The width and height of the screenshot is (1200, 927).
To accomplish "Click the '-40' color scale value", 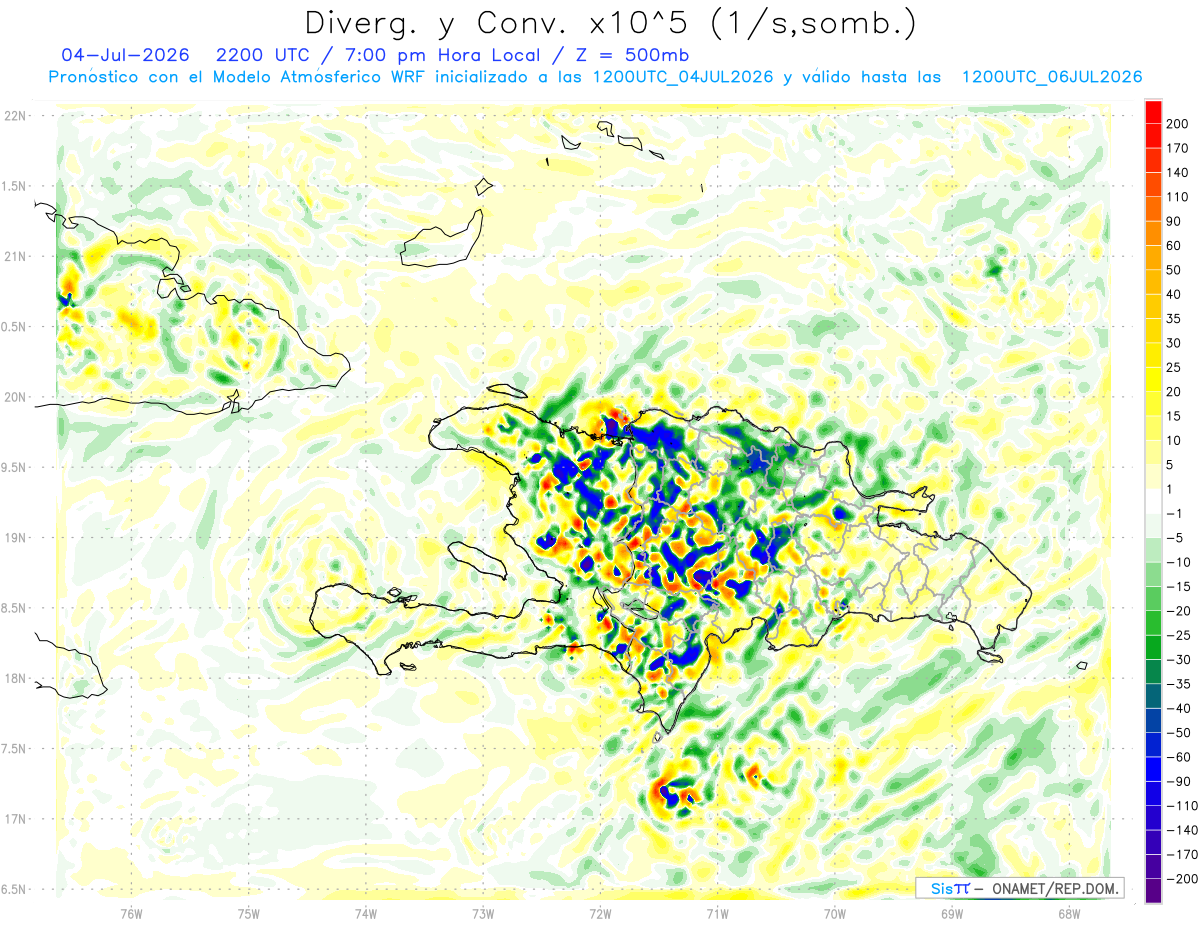I will 1178,708.
